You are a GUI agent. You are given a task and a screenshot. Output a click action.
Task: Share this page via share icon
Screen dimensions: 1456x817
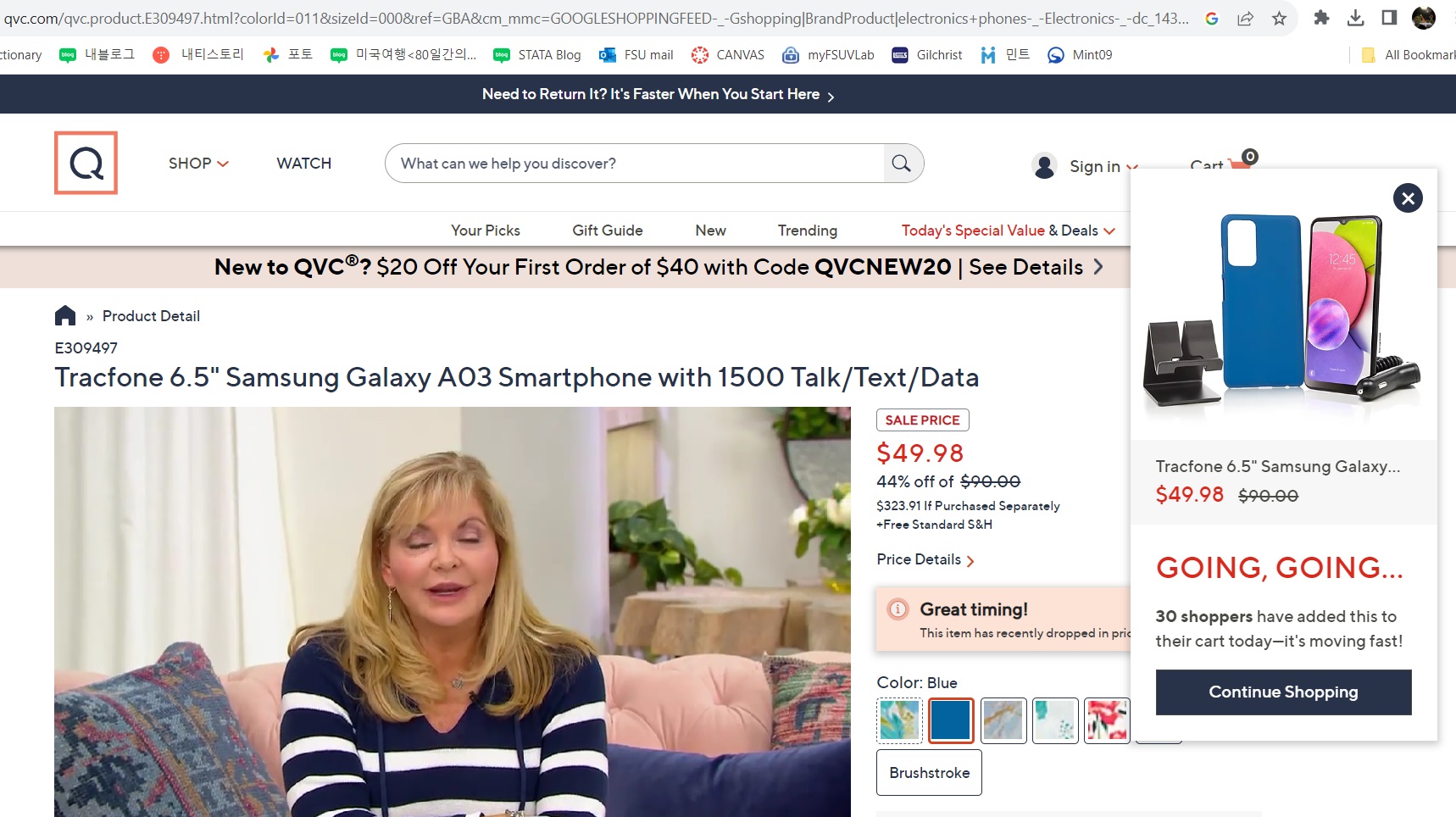pyautogui.click(x=1245, y=18)
